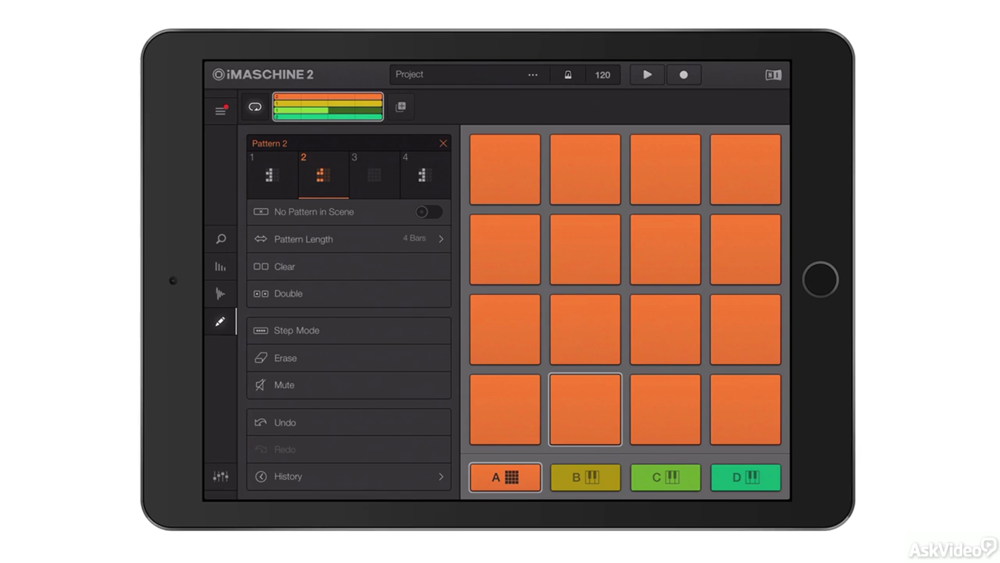The width and height of the screenshot is (1000, 563).
Task: Expand Pattern Length options chevron
Action: tap(441, 239)
